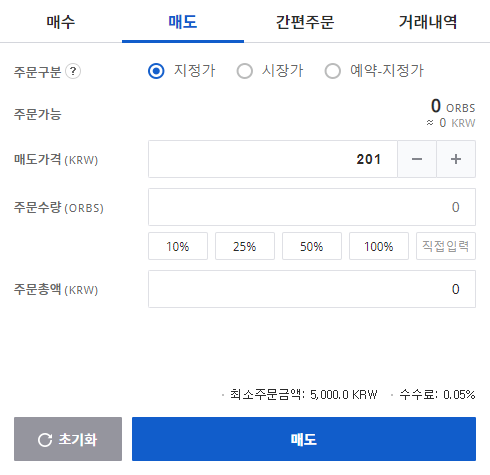Focus the 주문총액 (KRW) input field

pyautogui.click(x=312, y=289)
